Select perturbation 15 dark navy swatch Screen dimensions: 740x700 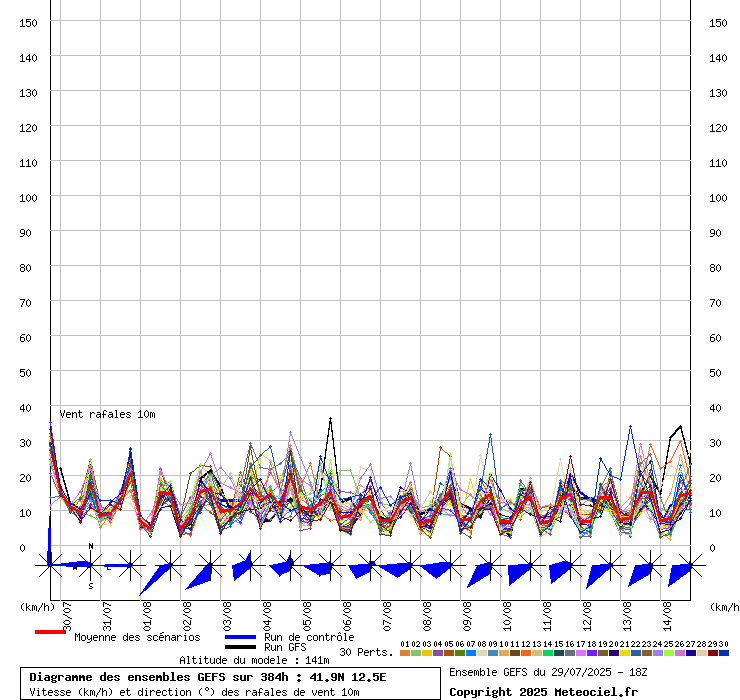(x=558, y=653)
